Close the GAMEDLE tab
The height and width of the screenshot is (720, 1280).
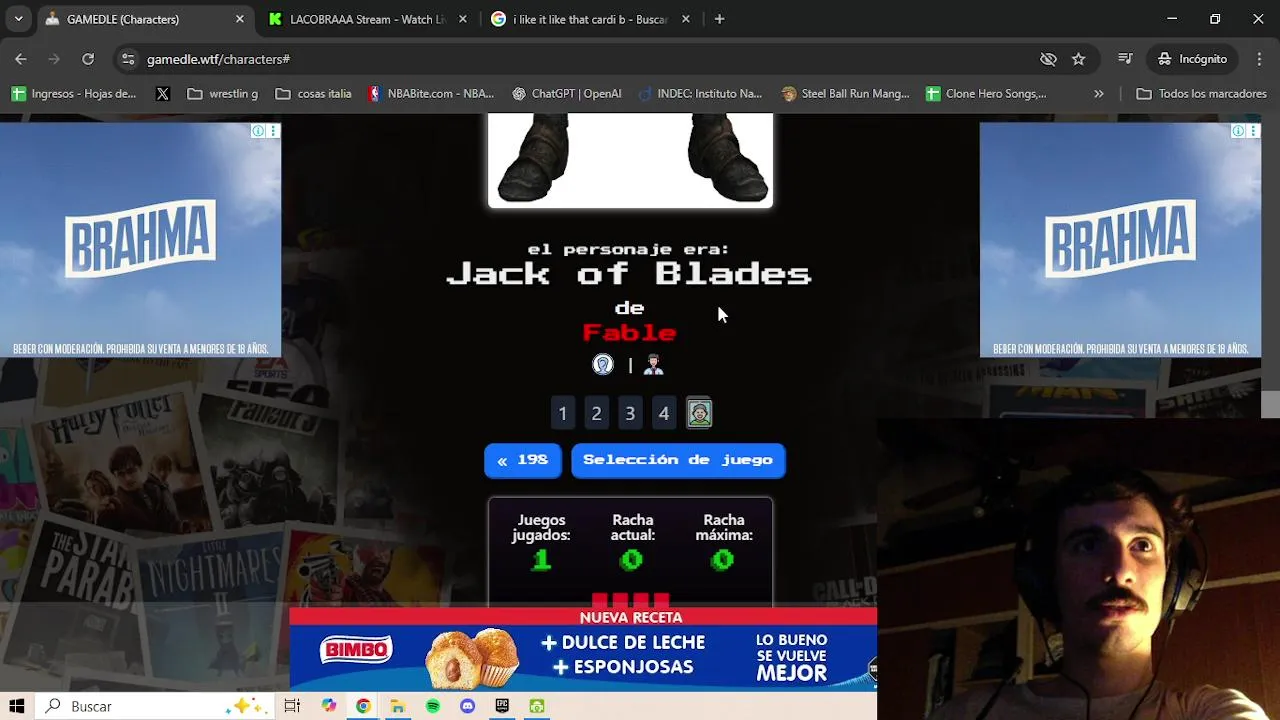[x=240, y=19]
